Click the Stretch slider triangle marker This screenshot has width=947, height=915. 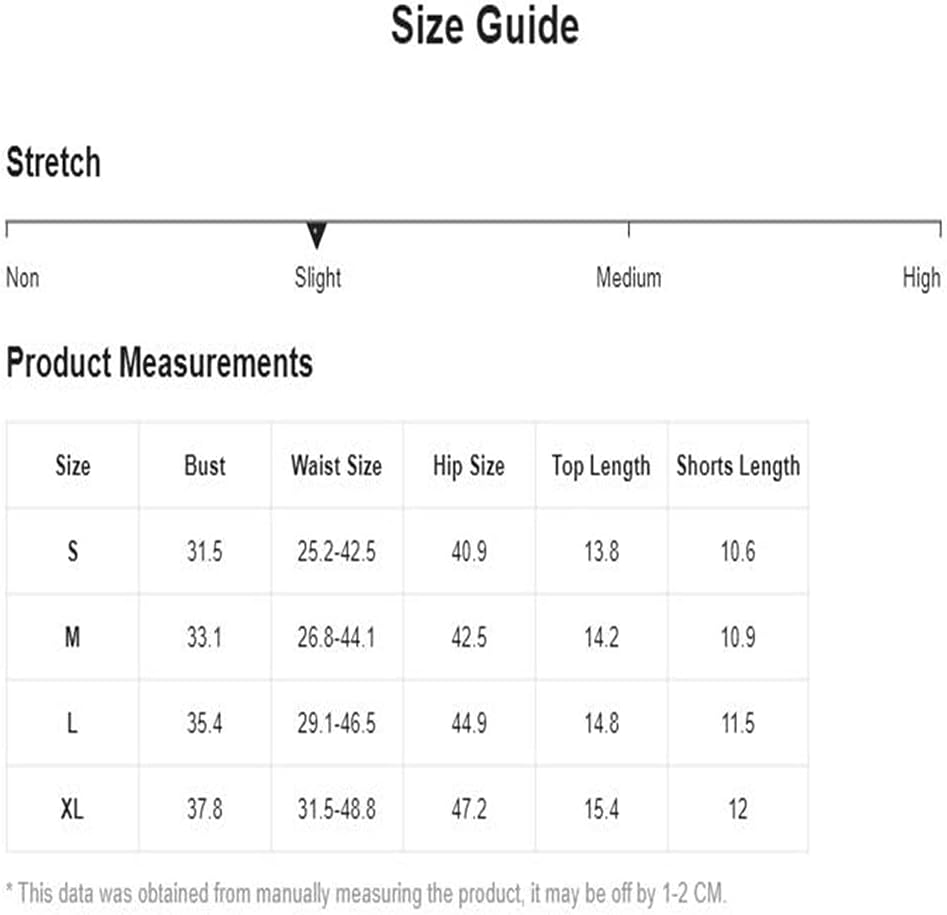click(316, 235)
